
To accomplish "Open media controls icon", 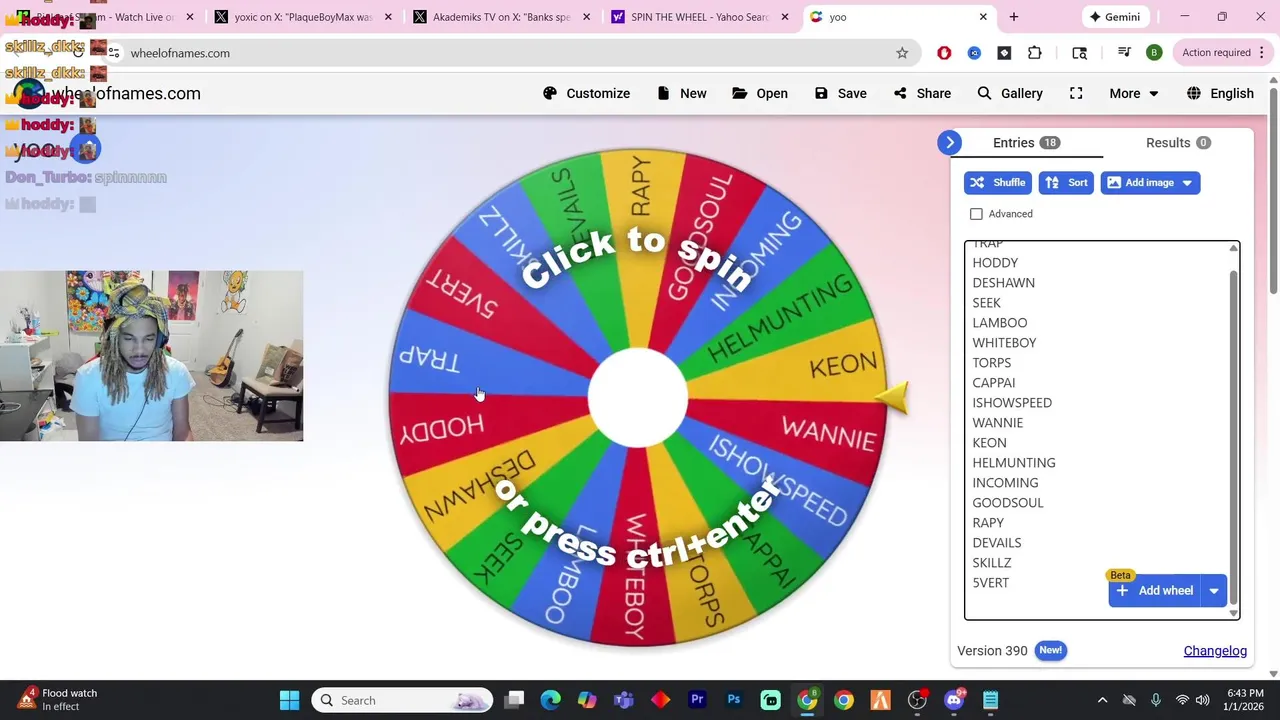I will [x=1124, y=53].
